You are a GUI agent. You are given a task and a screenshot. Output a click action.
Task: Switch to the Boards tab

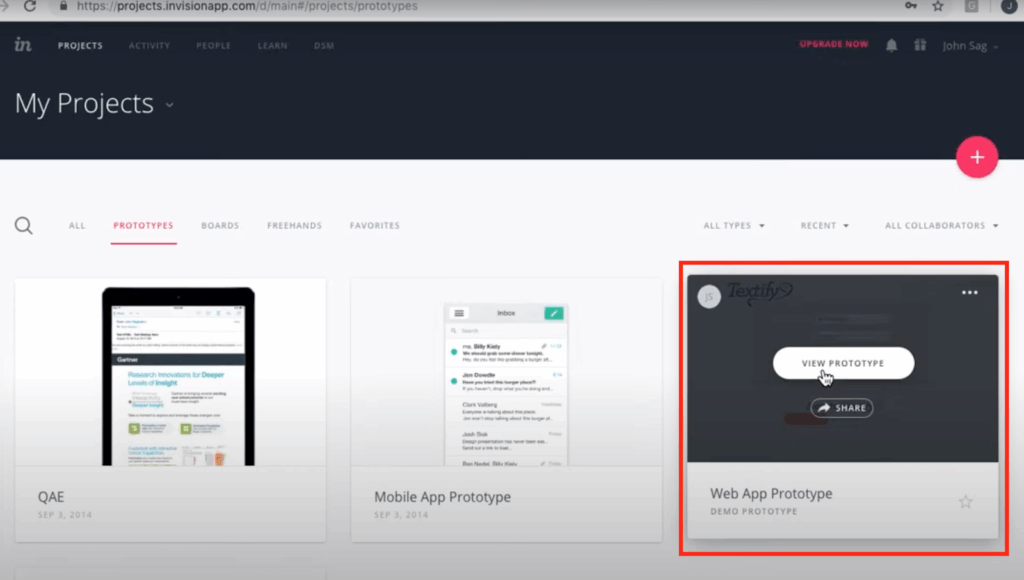pos(220,225)
